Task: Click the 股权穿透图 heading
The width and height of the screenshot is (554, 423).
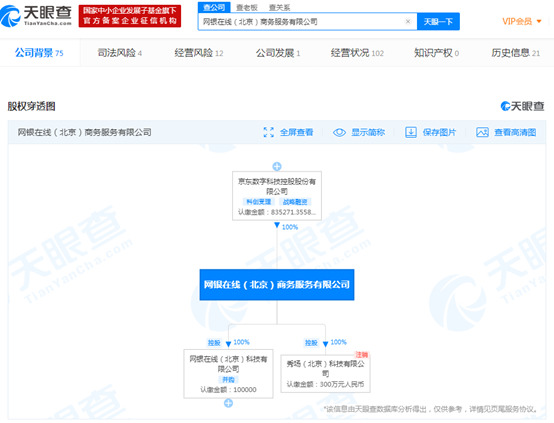Action: [31, 106]
